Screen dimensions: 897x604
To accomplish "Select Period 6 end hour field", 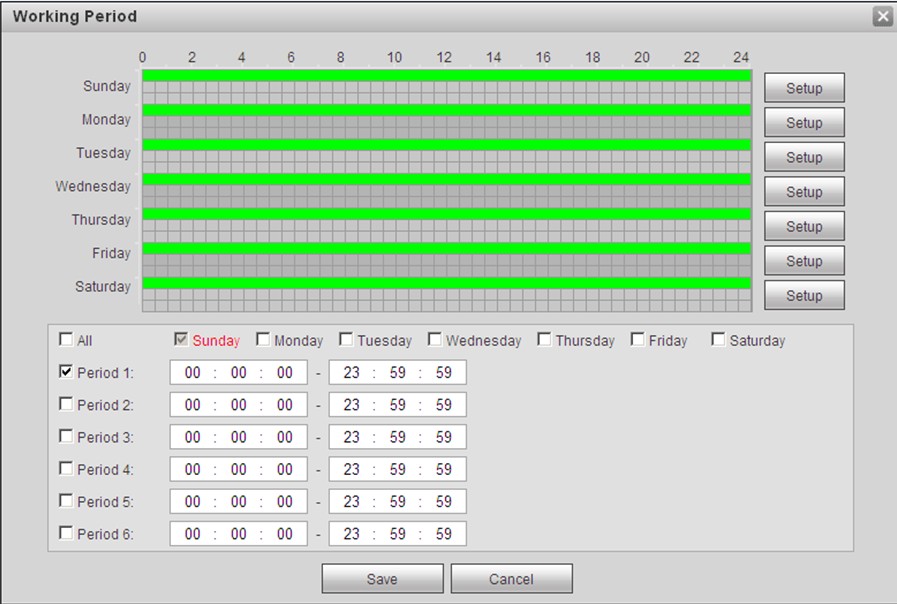I will coord(352,534).
